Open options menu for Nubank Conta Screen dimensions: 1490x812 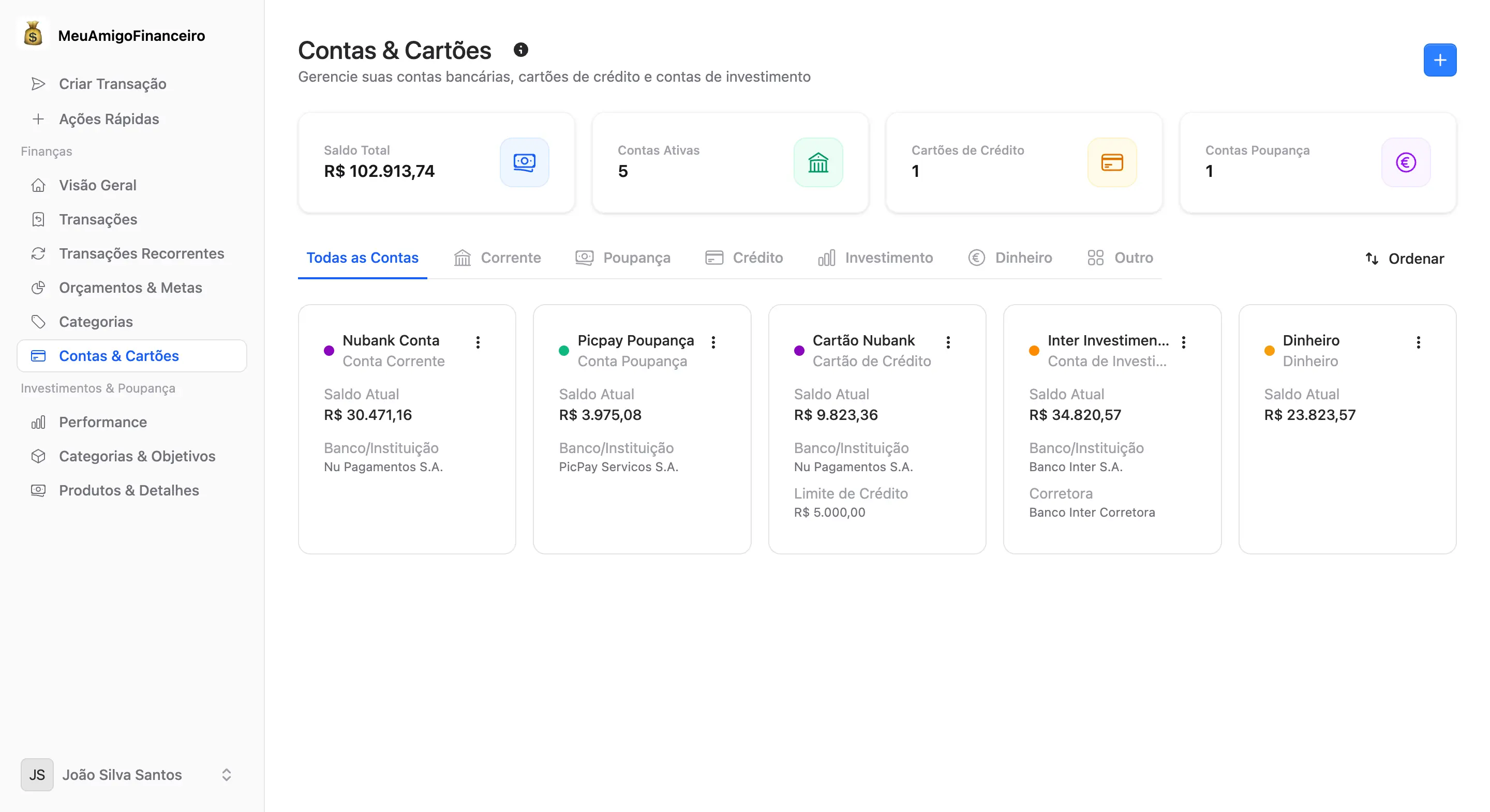pos(478,342)
